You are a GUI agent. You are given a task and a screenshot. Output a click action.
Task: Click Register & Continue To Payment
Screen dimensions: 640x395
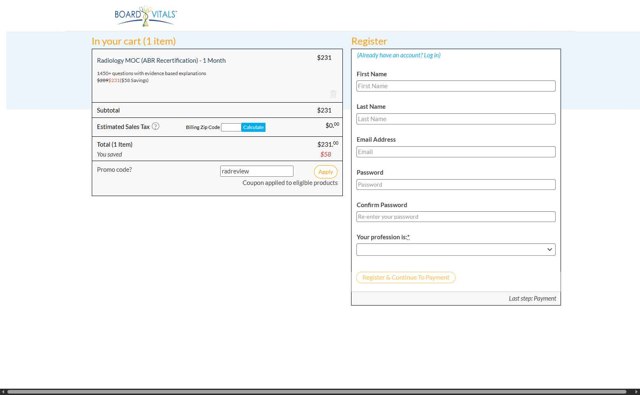click(406, 277)
